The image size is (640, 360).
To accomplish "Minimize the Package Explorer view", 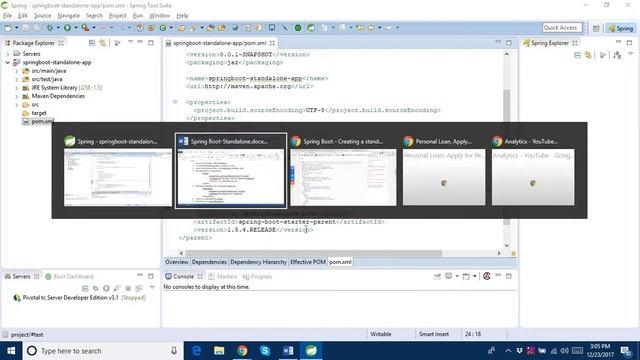I will (140, 42).
